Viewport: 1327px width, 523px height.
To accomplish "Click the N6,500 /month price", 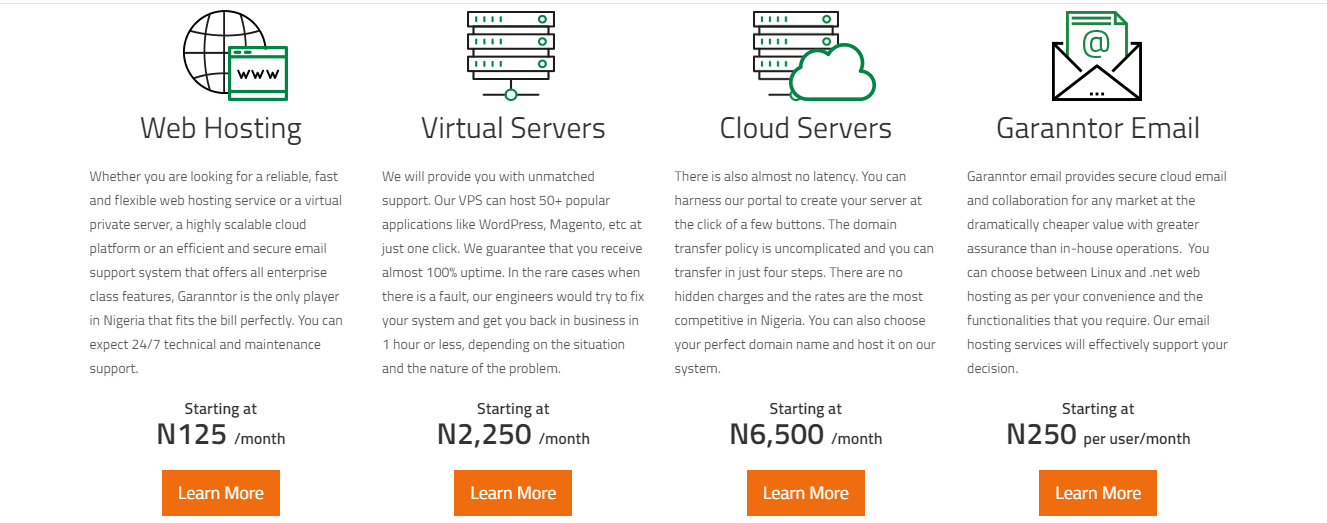I will pyautogui.click(x=806, y=434).
